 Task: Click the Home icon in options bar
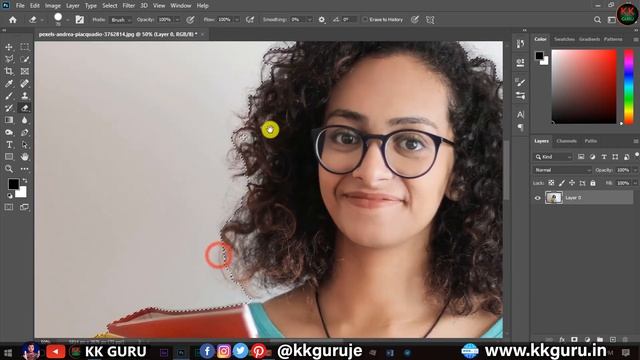(x=13, y=20)
